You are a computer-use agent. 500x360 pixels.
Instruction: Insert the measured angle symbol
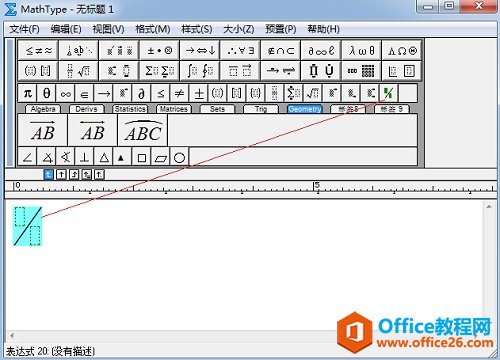coord(47,157)
